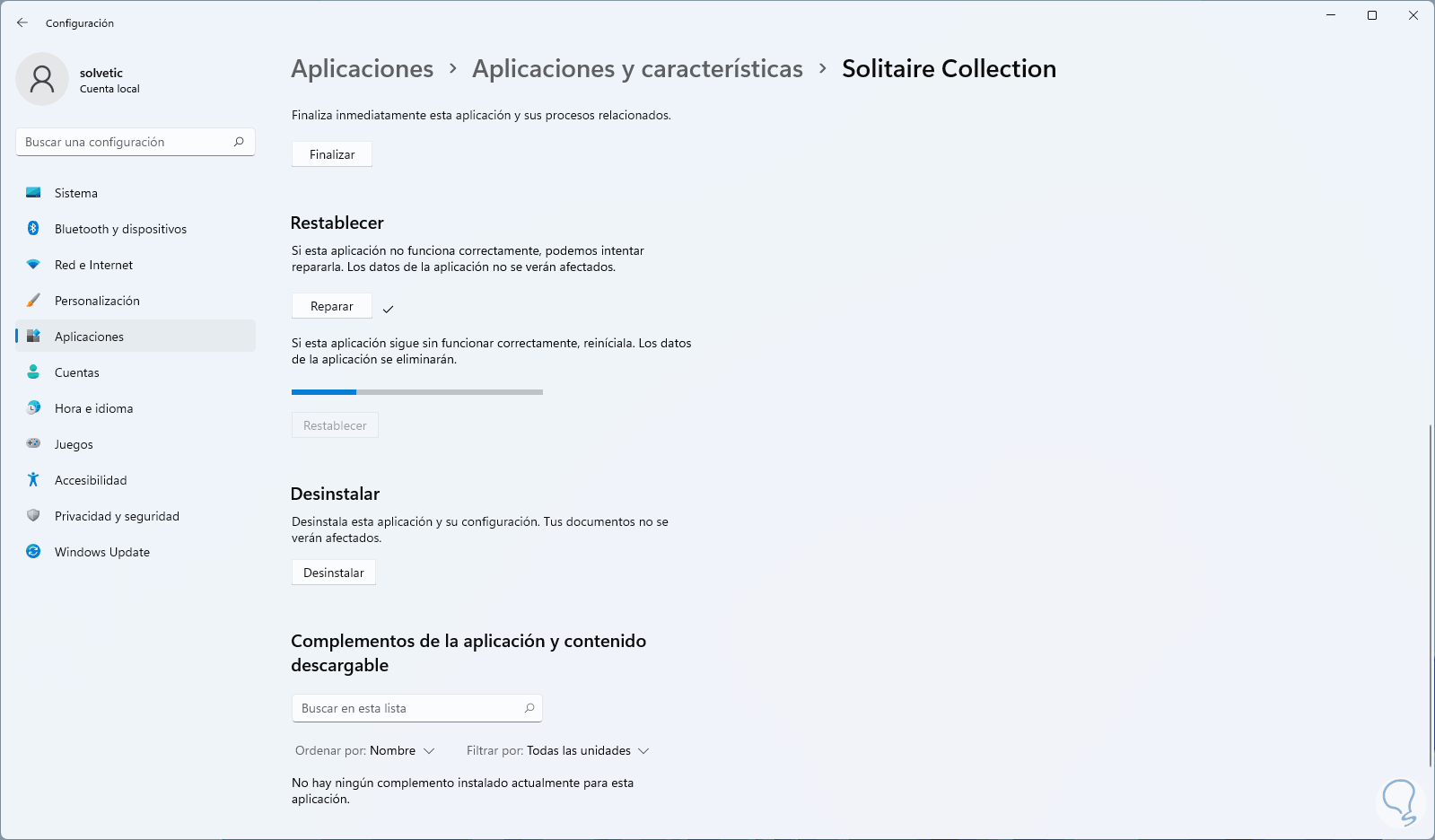
Task: Close the Configuración window
Action: (x=1413, y=15)
